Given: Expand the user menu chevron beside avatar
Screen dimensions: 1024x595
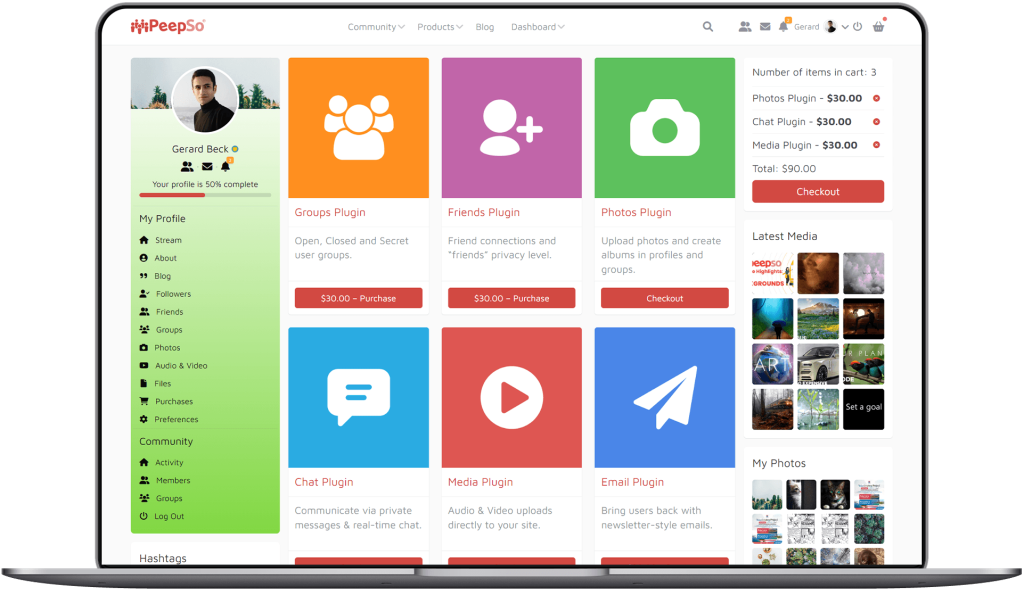Looking at the screenshot, I should pos(845,27).
